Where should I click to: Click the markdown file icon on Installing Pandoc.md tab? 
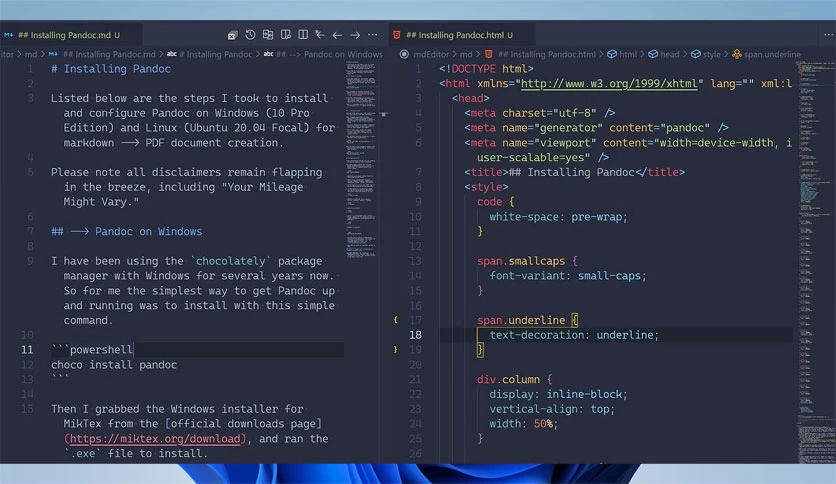click(9, 35)
